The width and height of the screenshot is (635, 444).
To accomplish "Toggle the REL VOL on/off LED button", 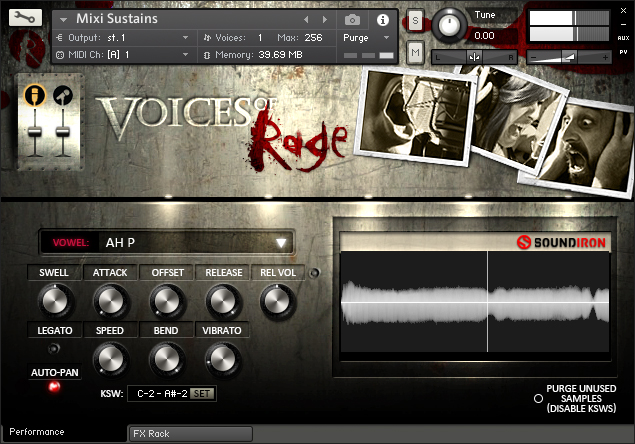I will point(314,273).
